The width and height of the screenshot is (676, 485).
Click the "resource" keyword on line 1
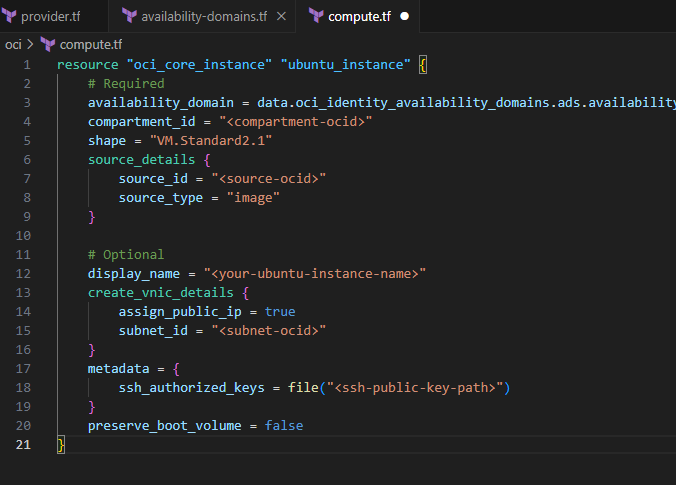coord(88,65)
